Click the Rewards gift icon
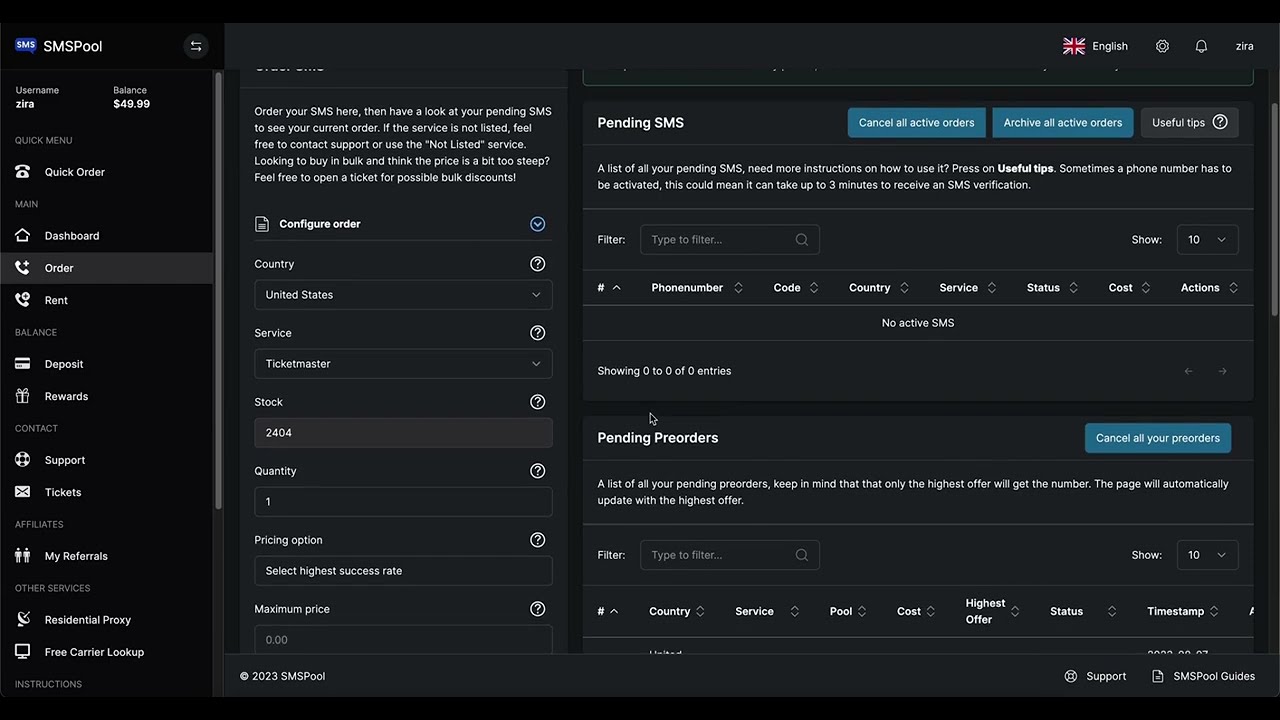 pos(23,396)
